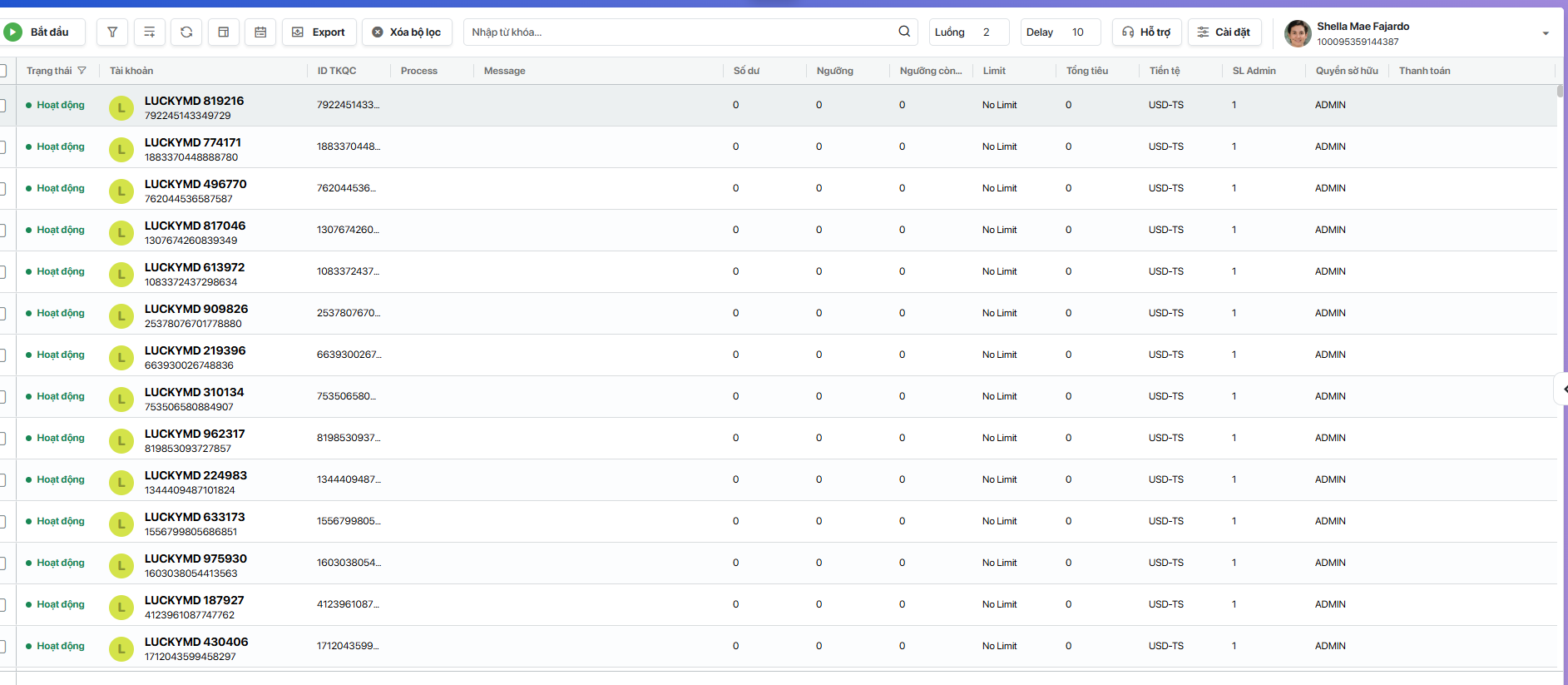
Task: Click avatar icon of LUCKYMD 496770
Action: [x=121, y=191]
